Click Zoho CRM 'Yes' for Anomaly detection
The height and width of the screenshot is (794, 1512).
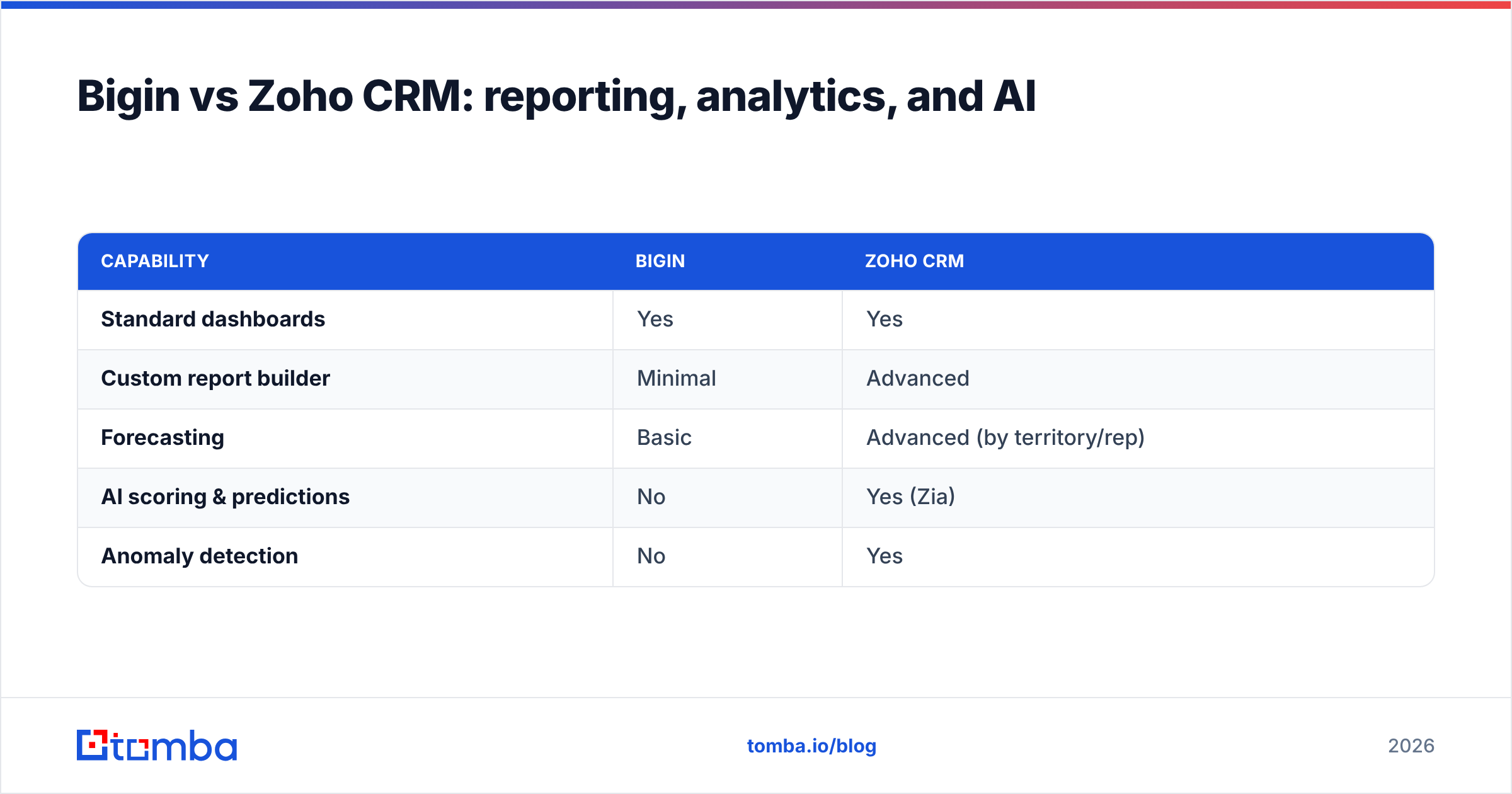(885, 556)
